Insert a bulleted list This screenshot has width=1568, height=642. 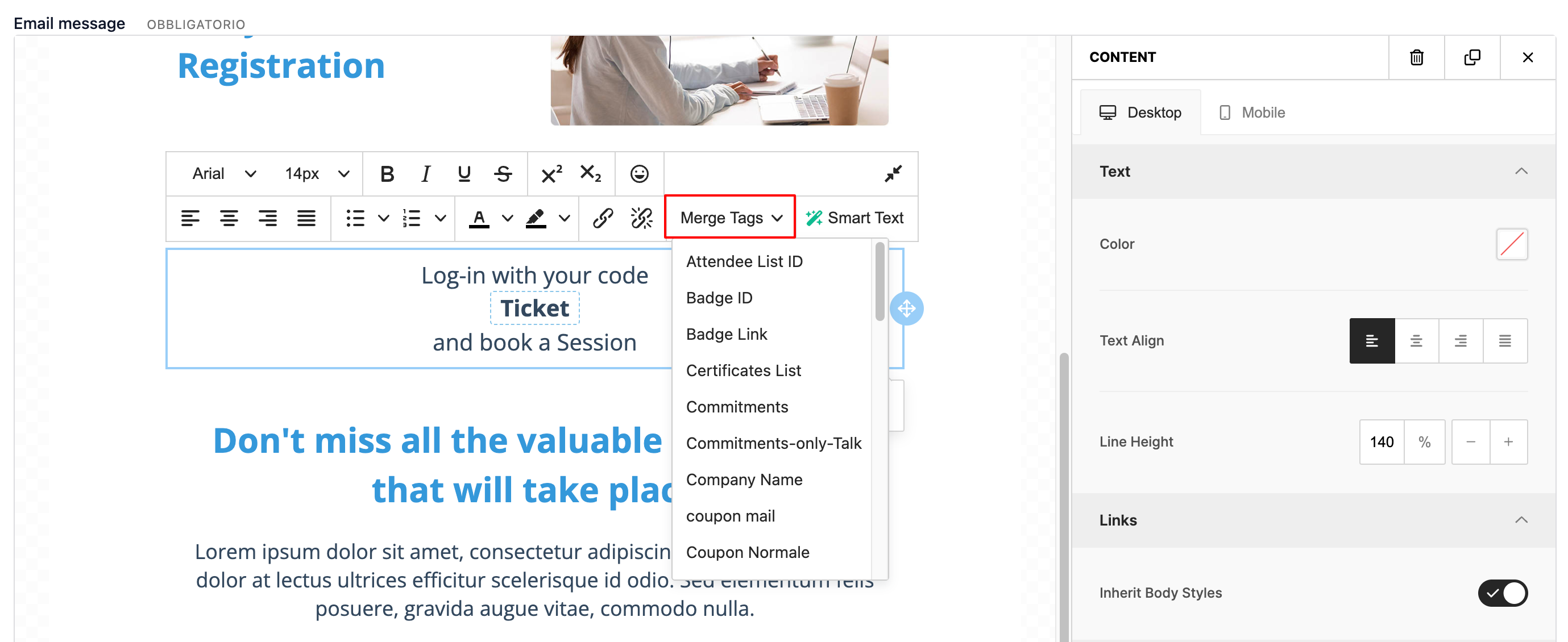coord(355,218)
